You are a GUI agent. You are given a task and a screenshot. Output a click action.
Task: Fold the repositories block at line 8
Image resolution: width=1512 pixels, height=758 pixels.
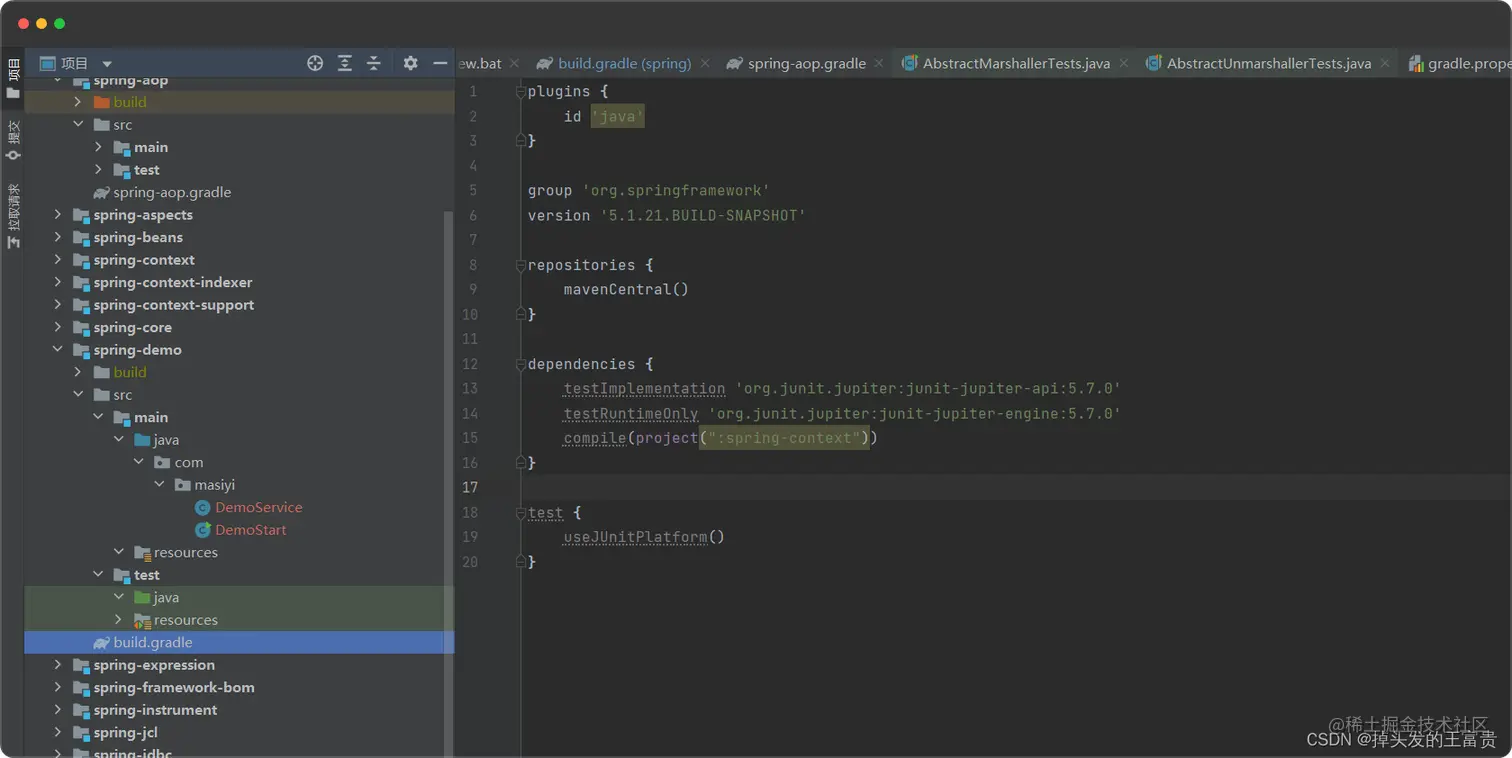click(520, 266)
